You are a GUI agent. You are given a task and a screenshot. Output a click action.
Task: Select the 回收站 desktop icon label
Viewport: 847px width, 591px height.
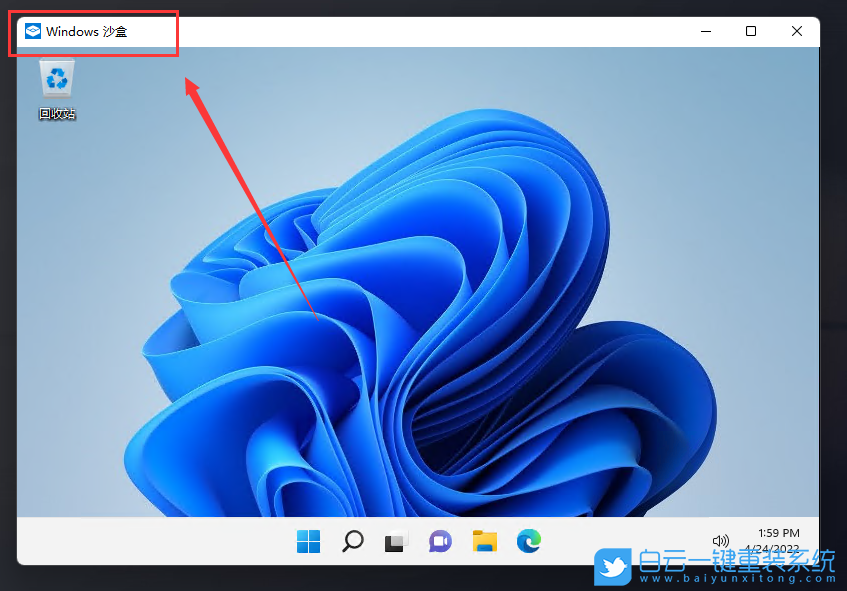pos(56,113)
